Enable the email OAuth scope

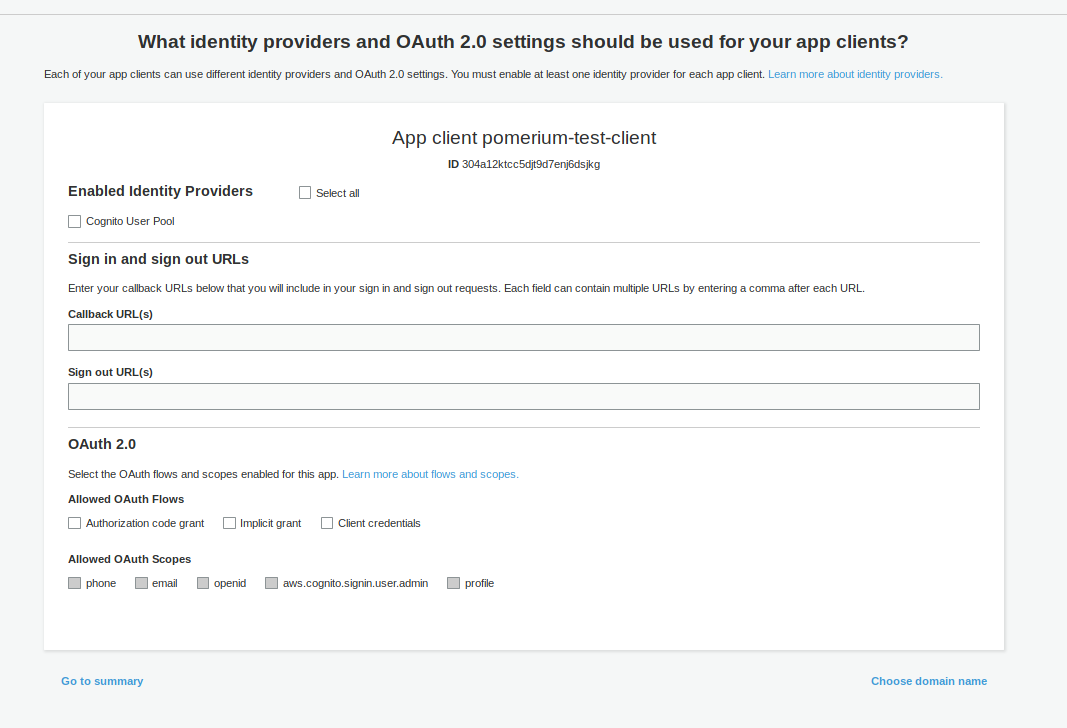141,582
